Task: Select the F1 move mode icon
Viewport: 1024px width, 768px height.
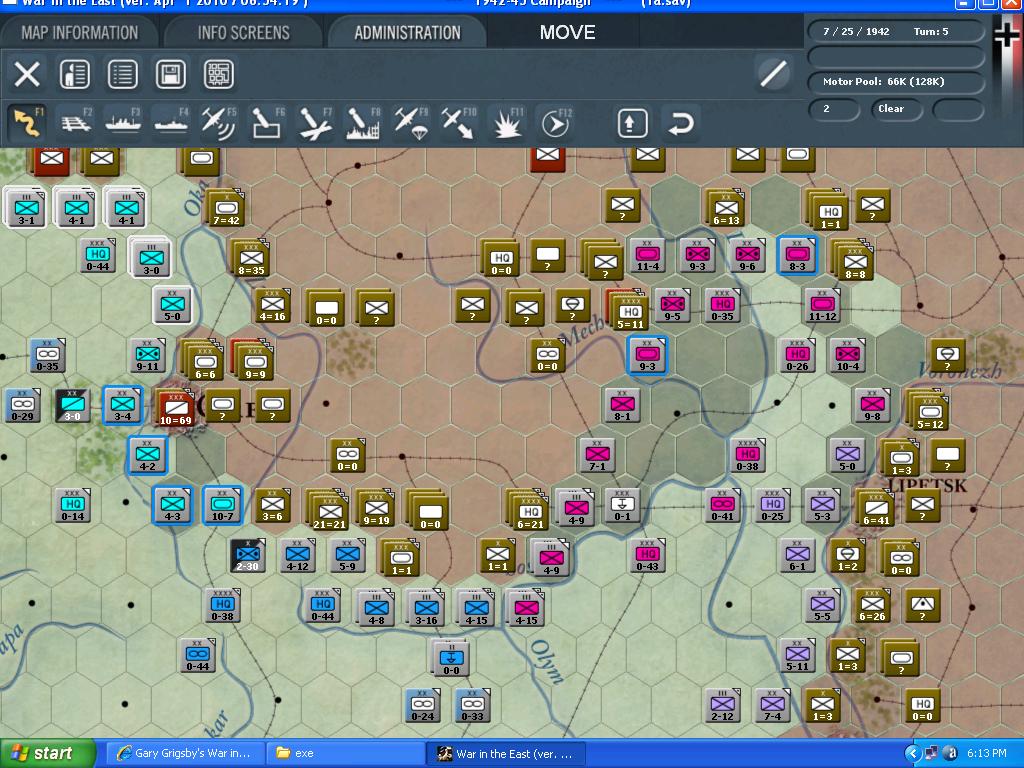Action: click(27, 123)
